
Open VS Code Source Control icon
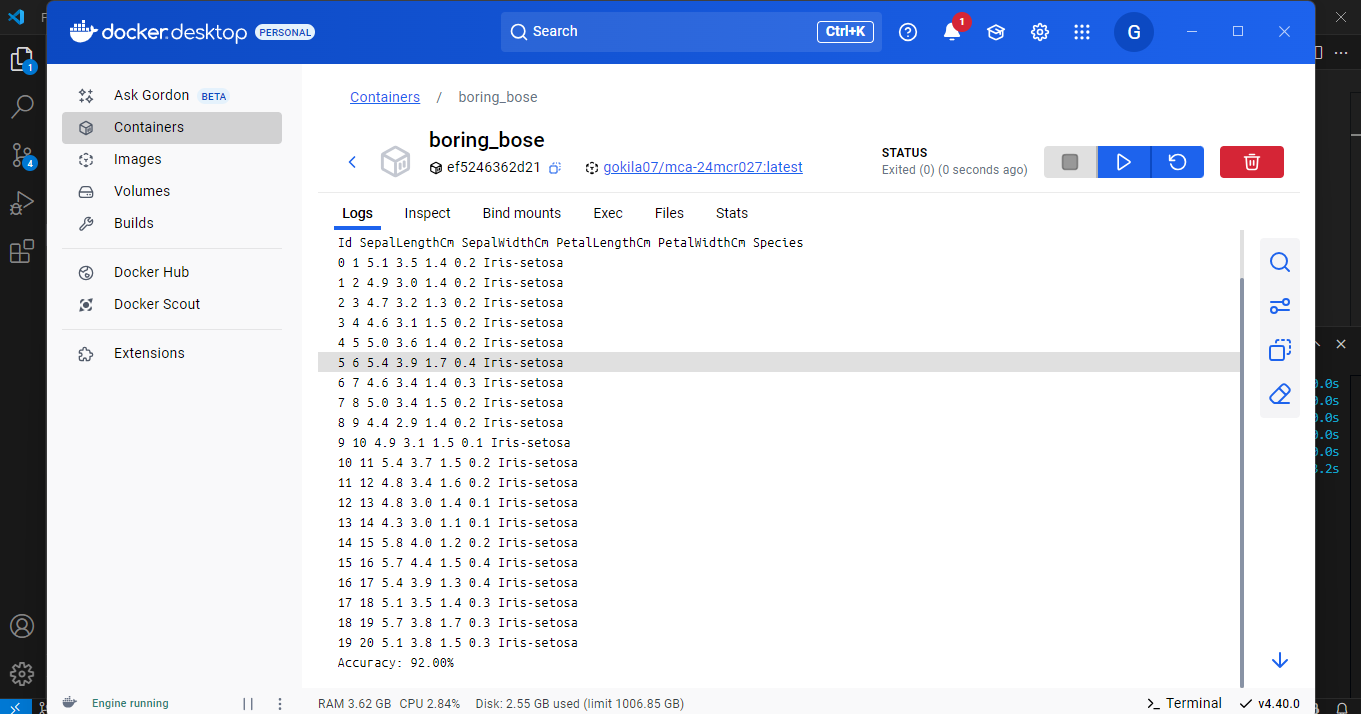pos(22,155)
